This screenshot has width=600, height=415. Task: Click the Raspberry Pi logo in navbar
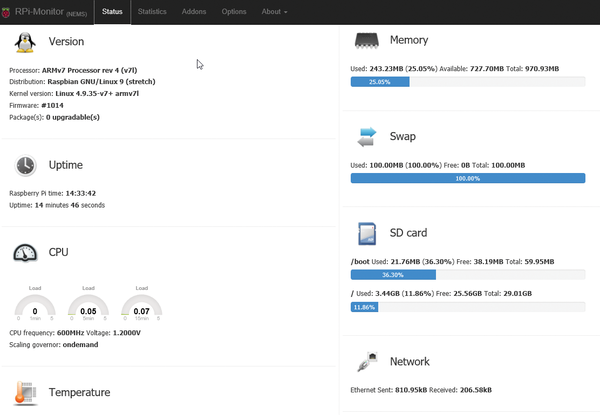[5, 12]
